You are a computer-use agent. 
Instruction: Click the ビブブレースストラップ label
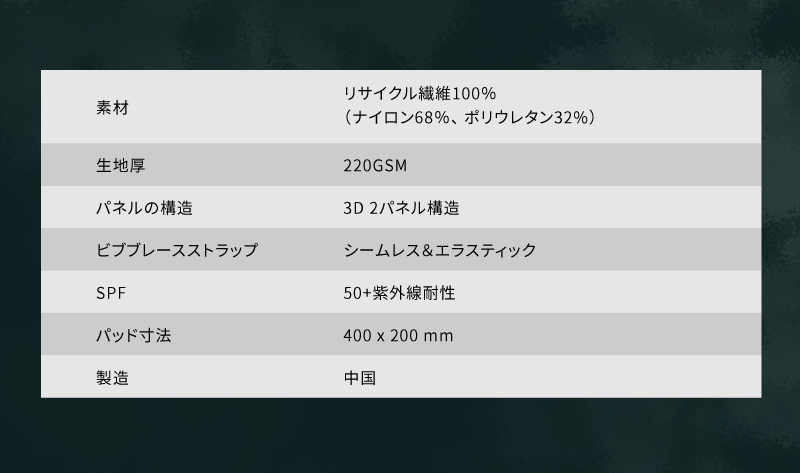pyautogui.click(x=177, y=250)
